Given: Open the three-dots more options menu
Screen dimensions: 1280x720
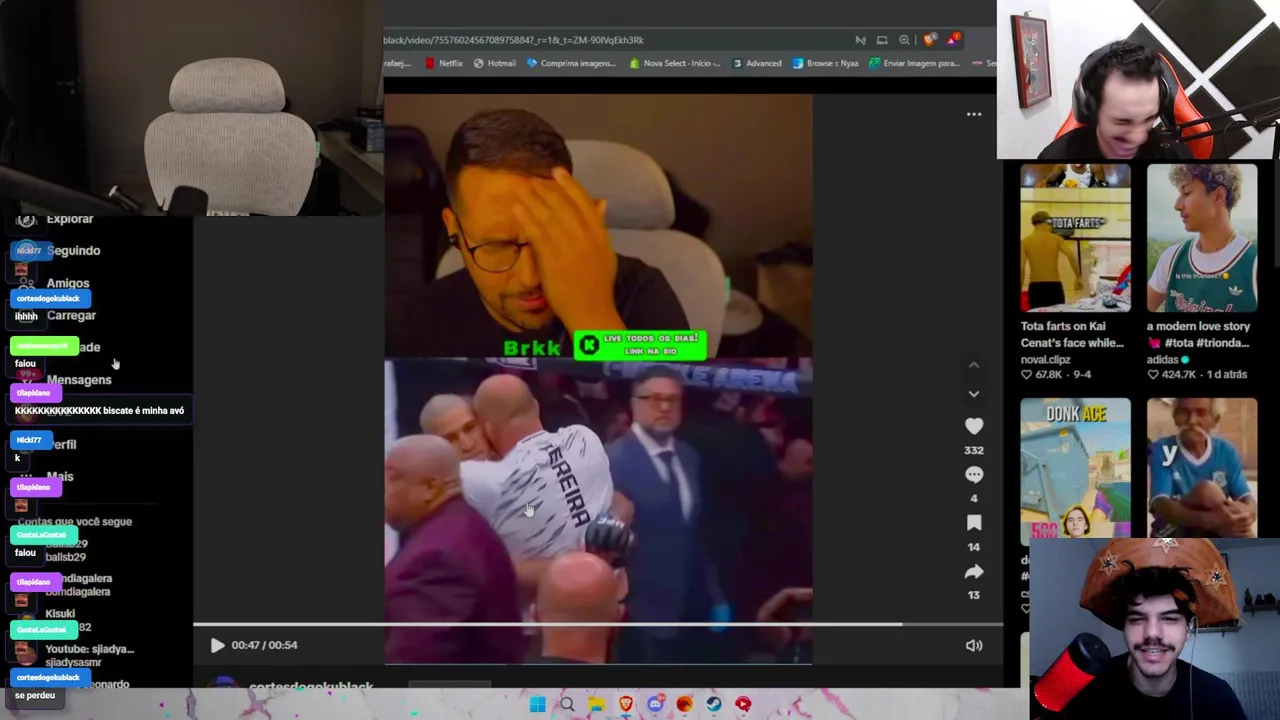Looking at the screenshot, I should point(974,114).
